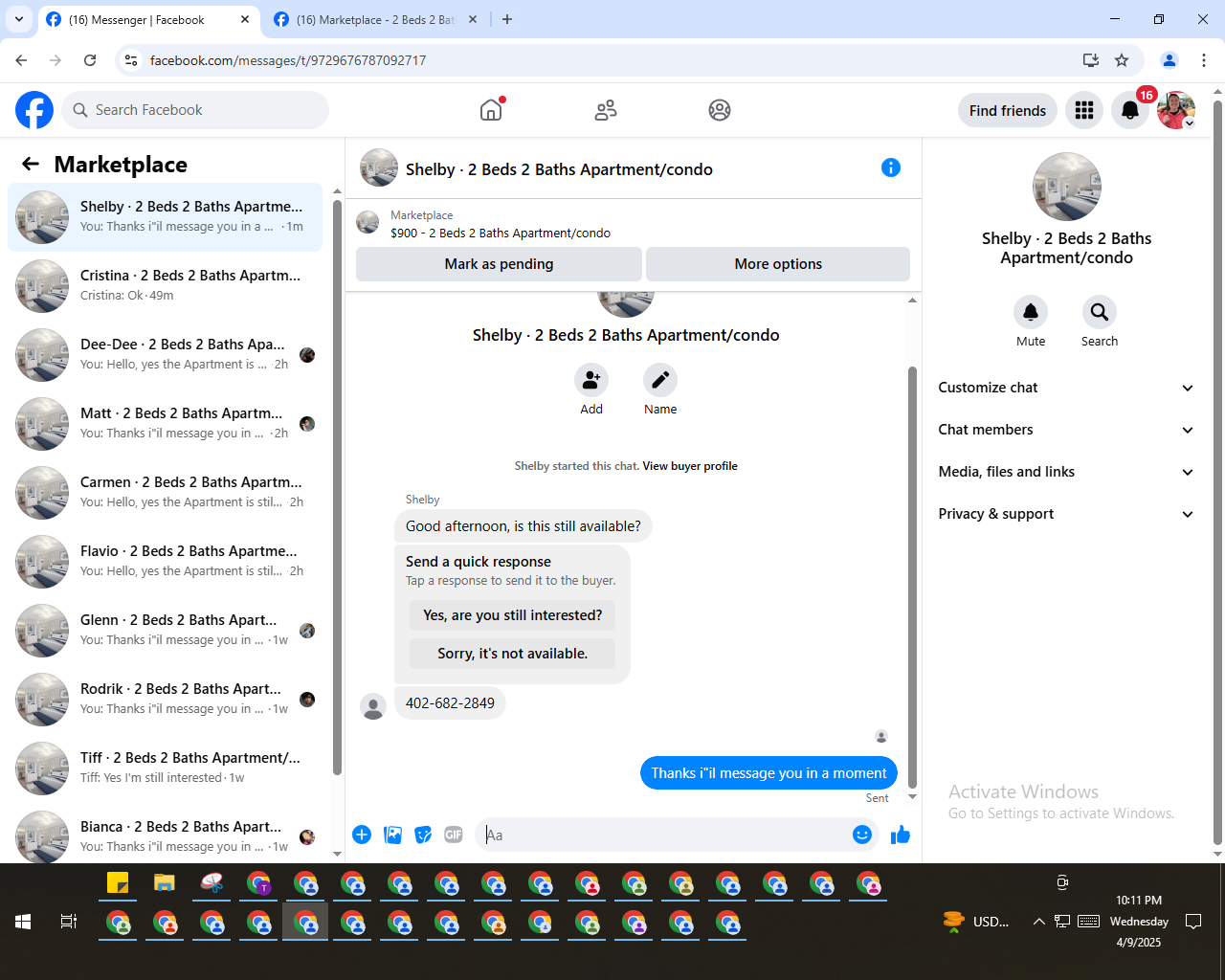The width and height of the screenshot is (1225, 980).
Task: Expand Chat members section
Action: (1066, 430)
